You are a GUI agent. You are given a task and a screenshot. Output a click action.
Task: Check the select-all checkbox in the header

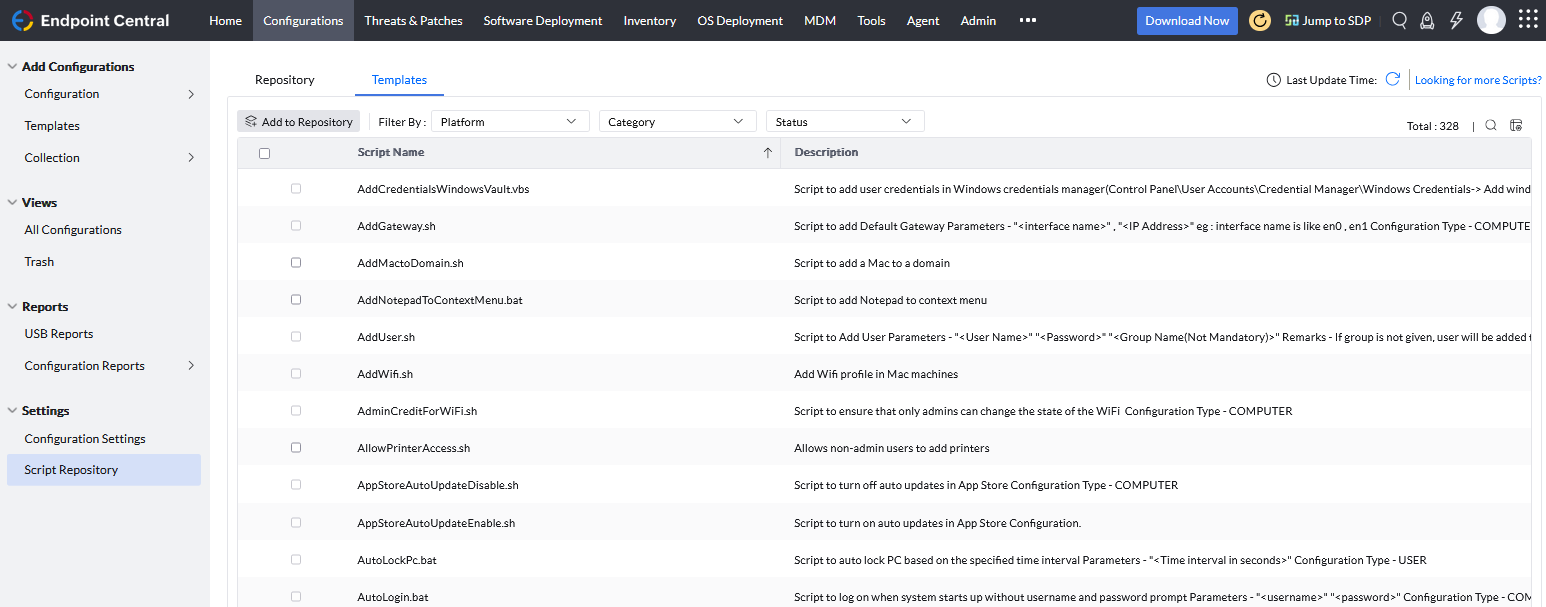click(264, 152)
